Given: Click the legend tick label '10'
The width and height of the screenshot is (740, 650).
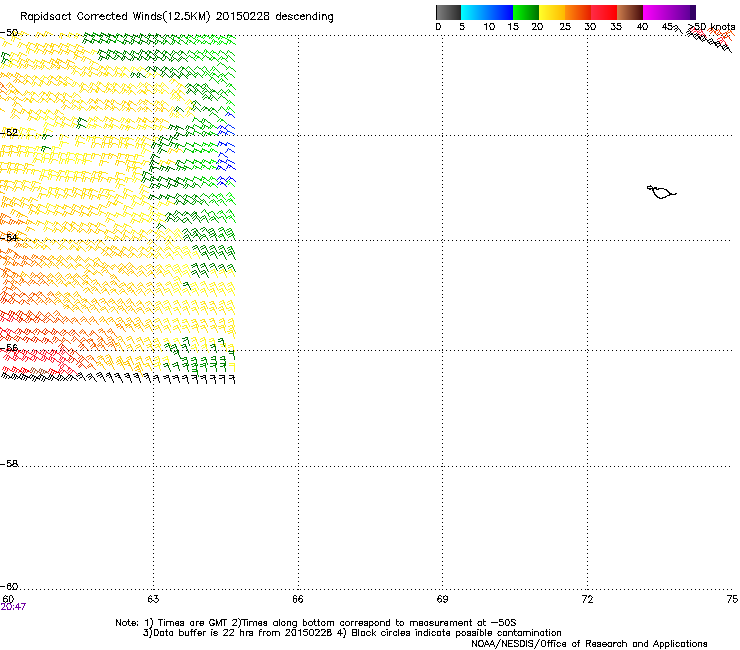Looking at the screenshot, I should (489, 27).
